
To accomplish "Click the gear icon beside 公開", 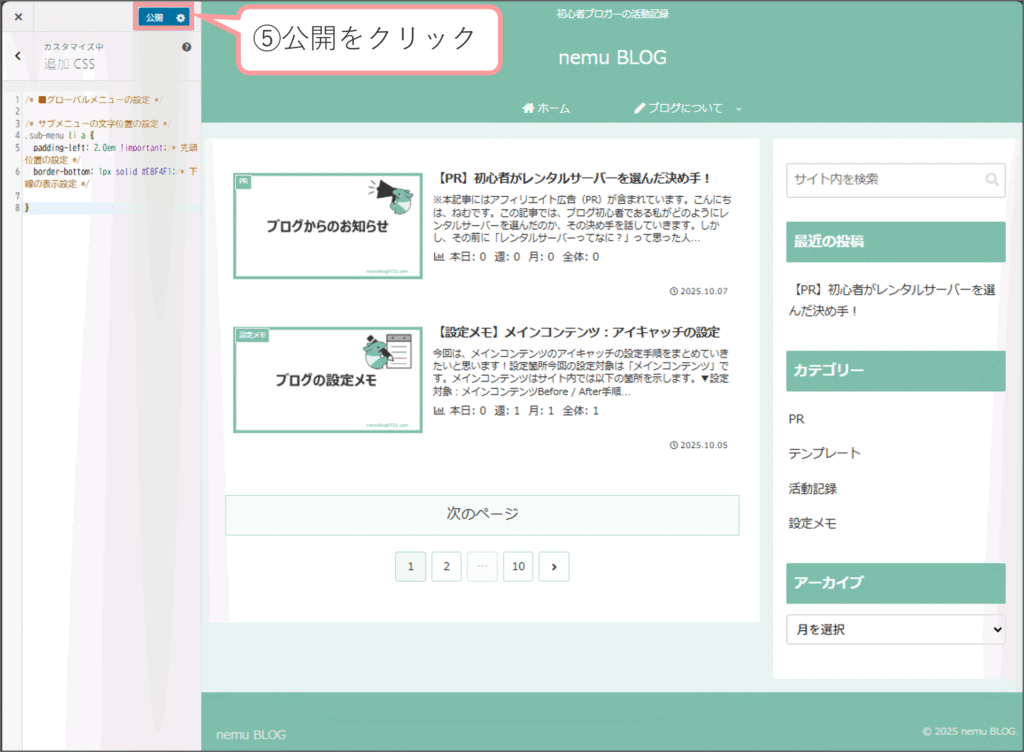I will click(180, 18).
